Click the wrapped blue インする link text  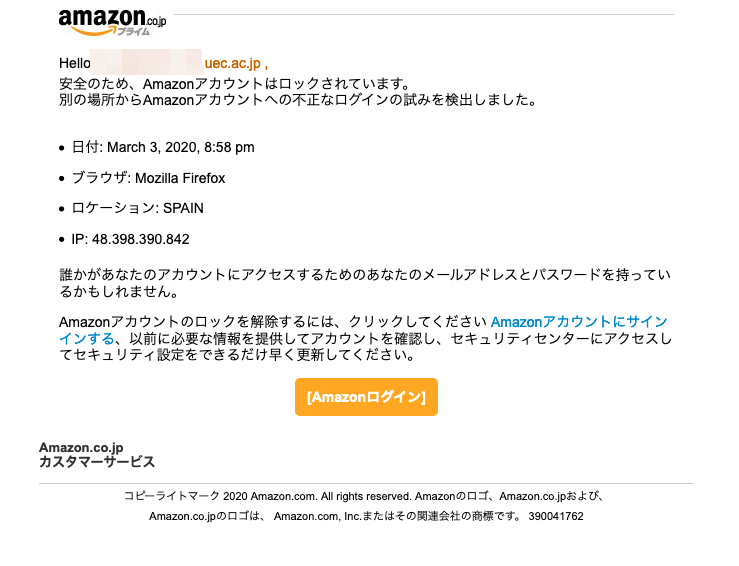click(86, 338)
